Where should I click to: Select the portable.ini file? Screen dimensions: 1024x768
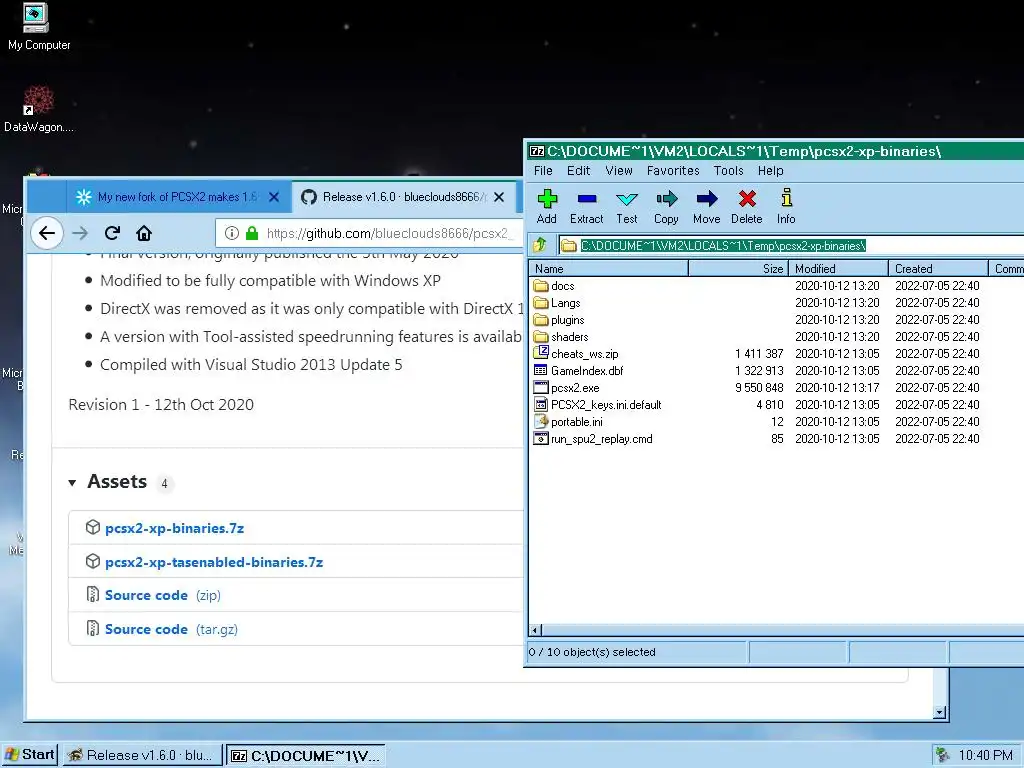(568, 421)
